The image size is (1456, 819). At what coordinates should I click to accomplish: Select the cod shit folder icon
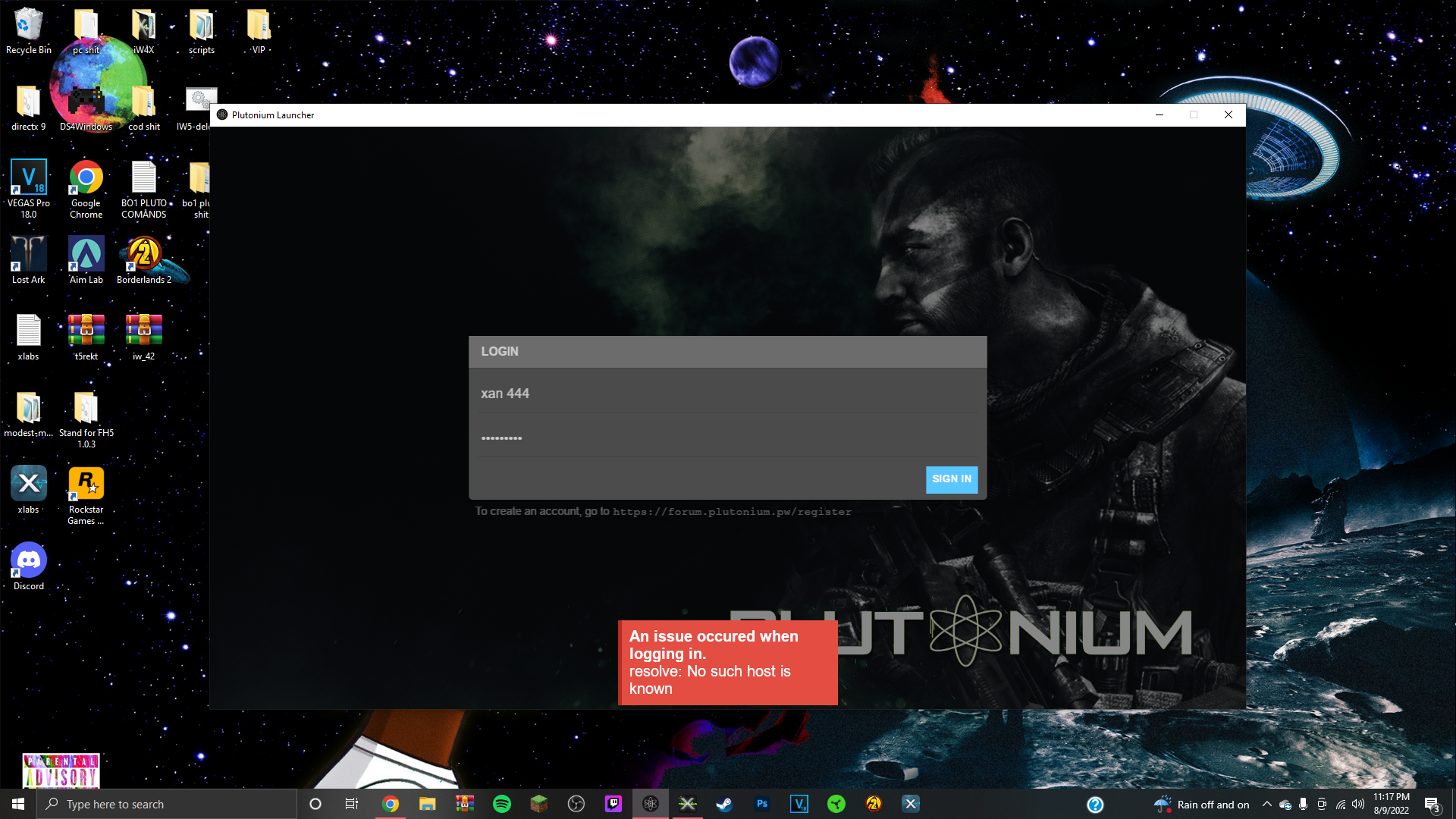(x=144, y=108)
